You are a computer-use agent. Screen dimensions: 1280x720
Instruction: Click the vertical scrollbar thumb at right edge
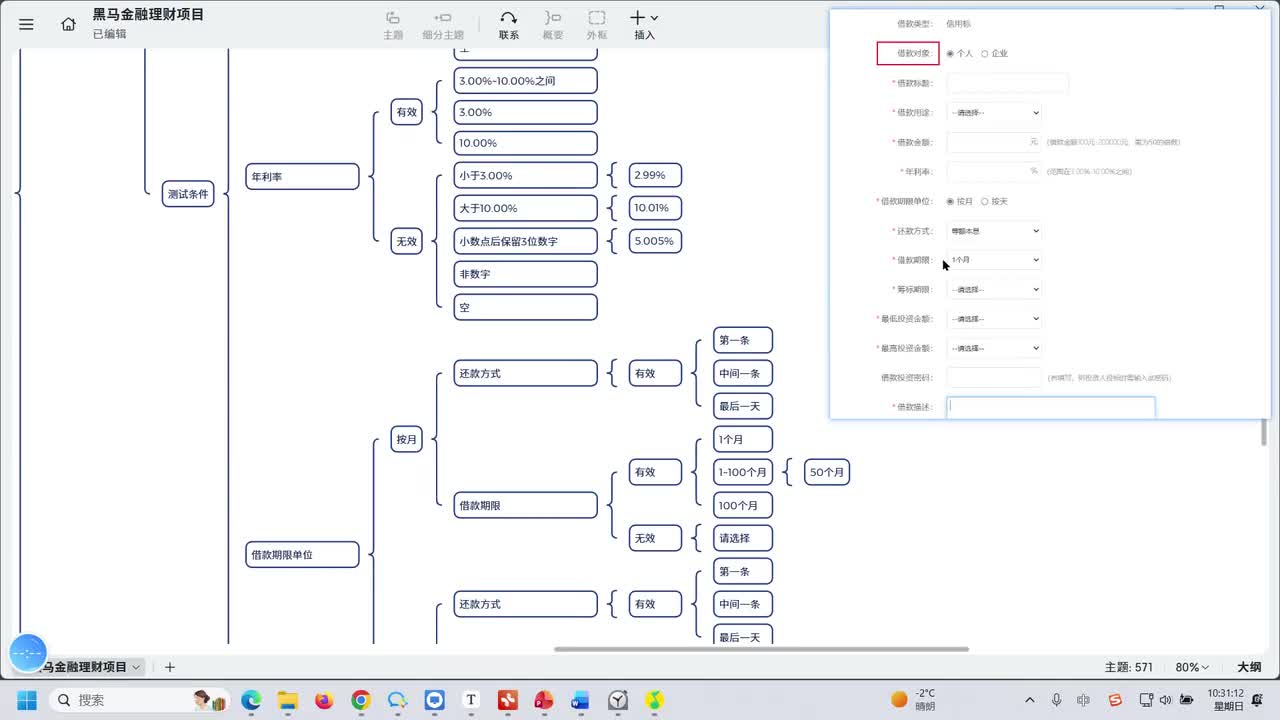pyautogui.click(x=1264, y=432)
